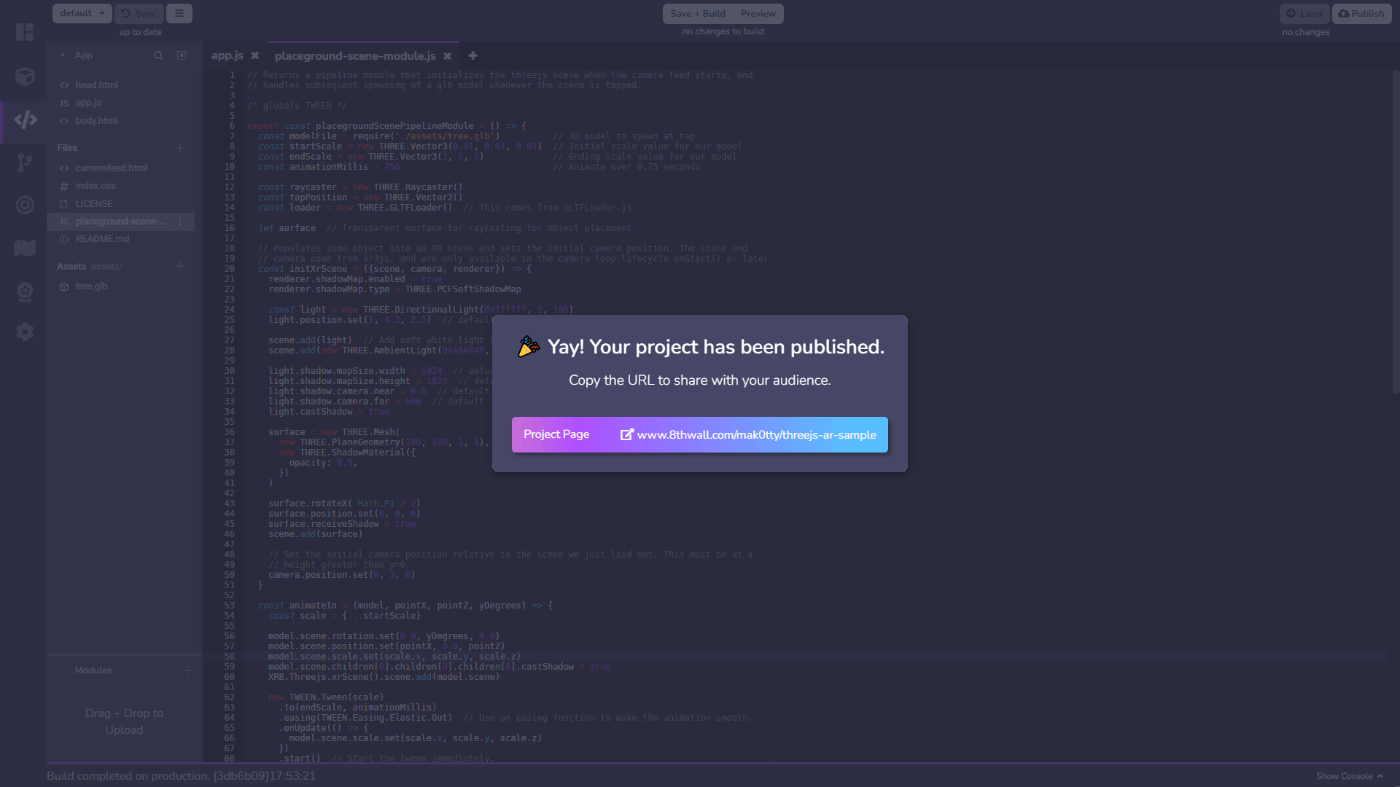Open the settings gear in left sidebar

(x=25, y=332)
